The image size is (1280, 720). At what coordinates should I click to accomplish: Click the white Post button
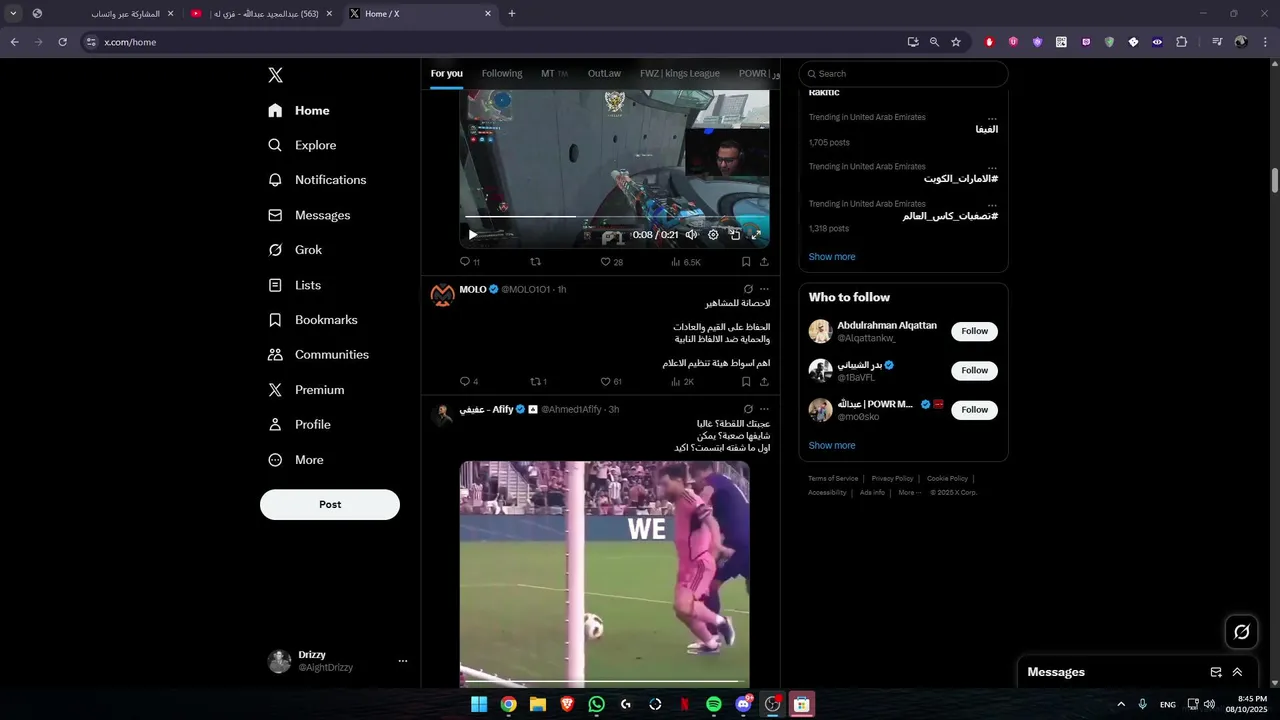point(330,504)
